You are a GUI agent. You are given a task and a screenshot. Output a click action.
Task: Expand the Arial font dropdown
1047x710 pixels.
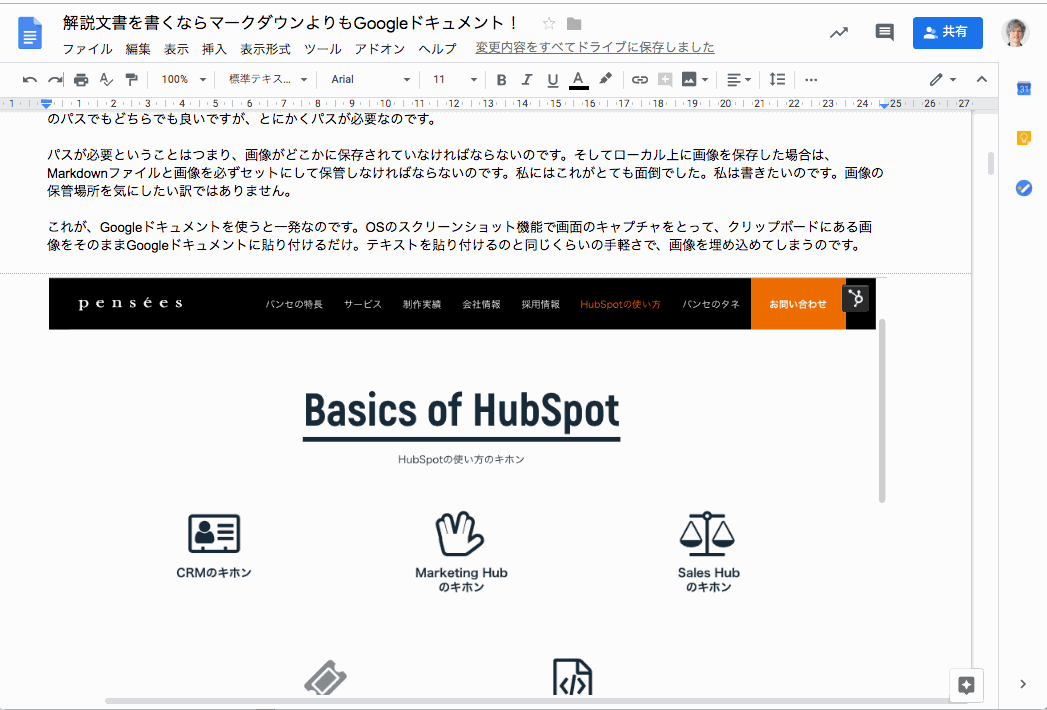click(370, 80)
